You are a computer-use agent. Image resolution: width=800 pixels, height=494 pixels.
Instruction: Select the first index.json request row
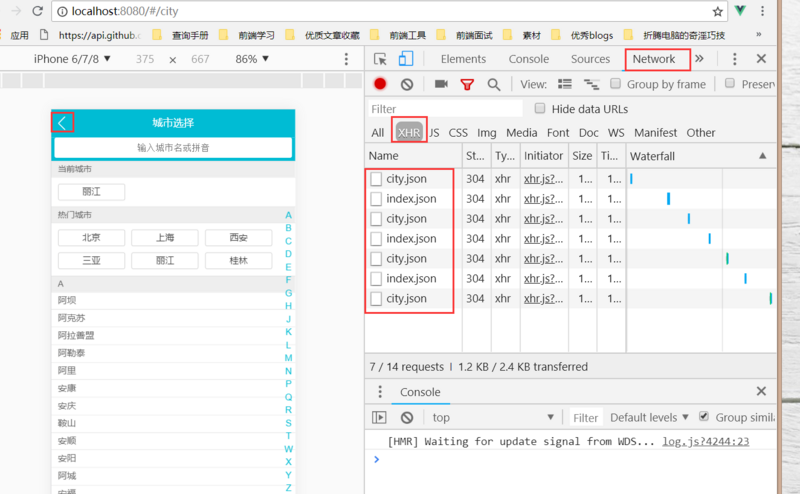(570, 199)
